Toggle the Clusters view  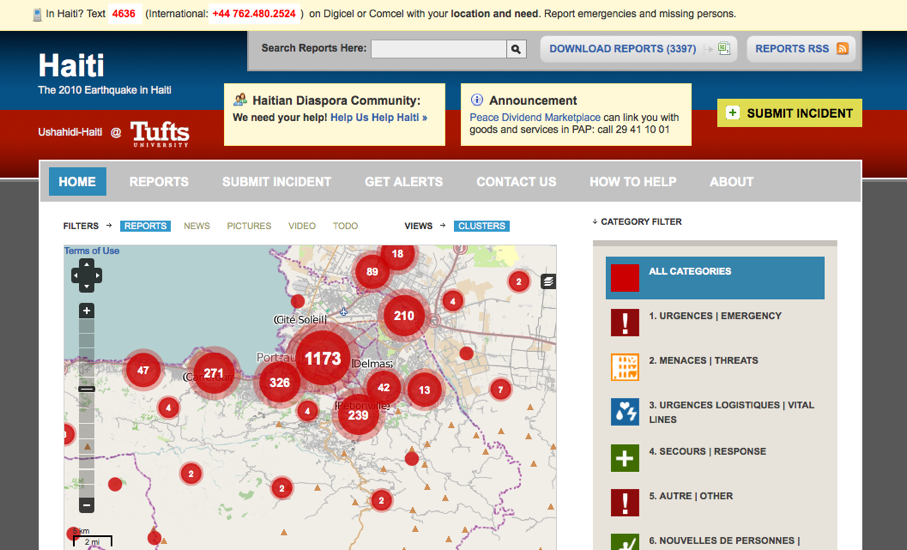pos(481,226)
